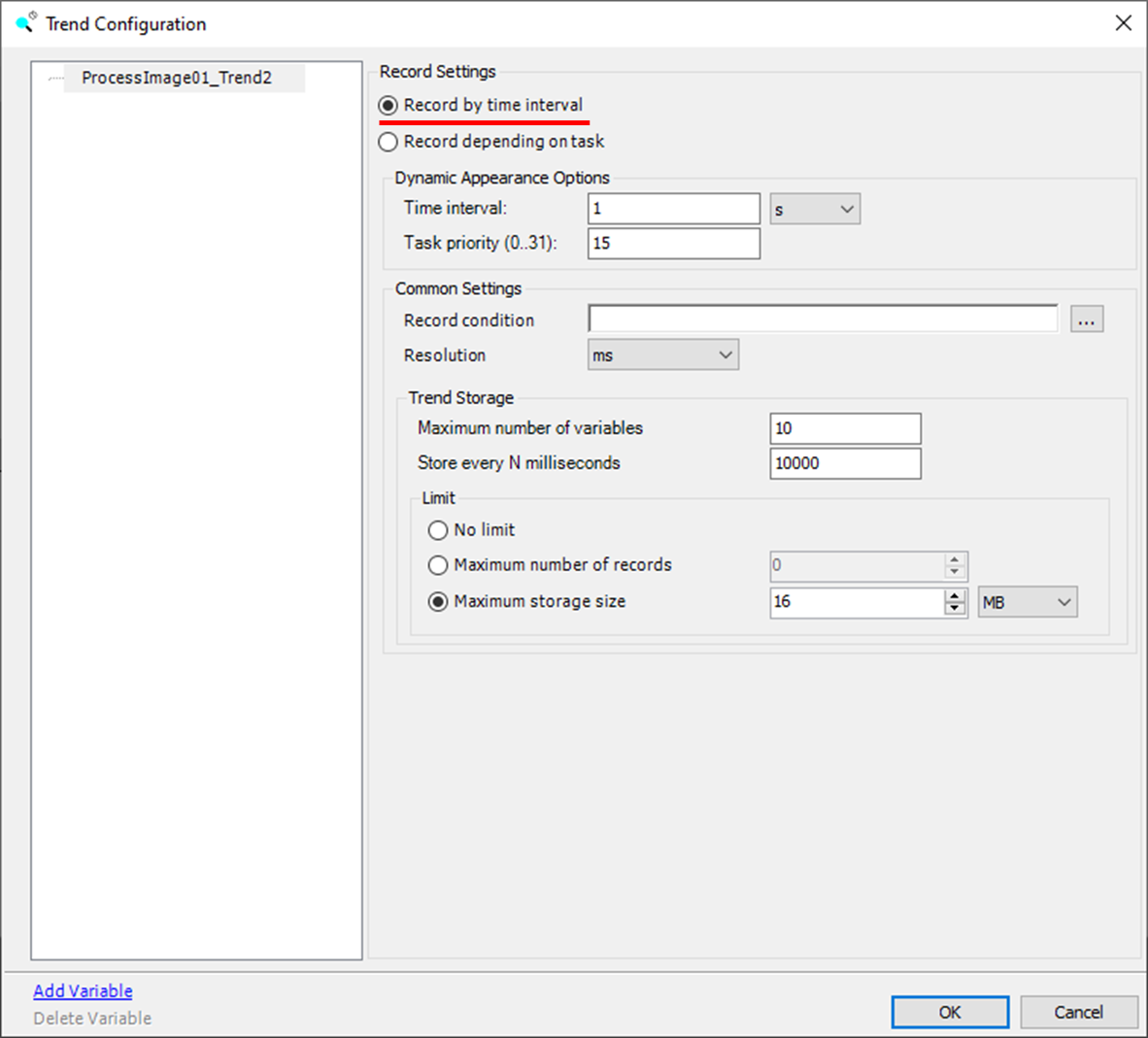Expand the Resolution dropdown
Image resolution: width=1148 pixels, height=1038 pixels.
click(663, 355)
